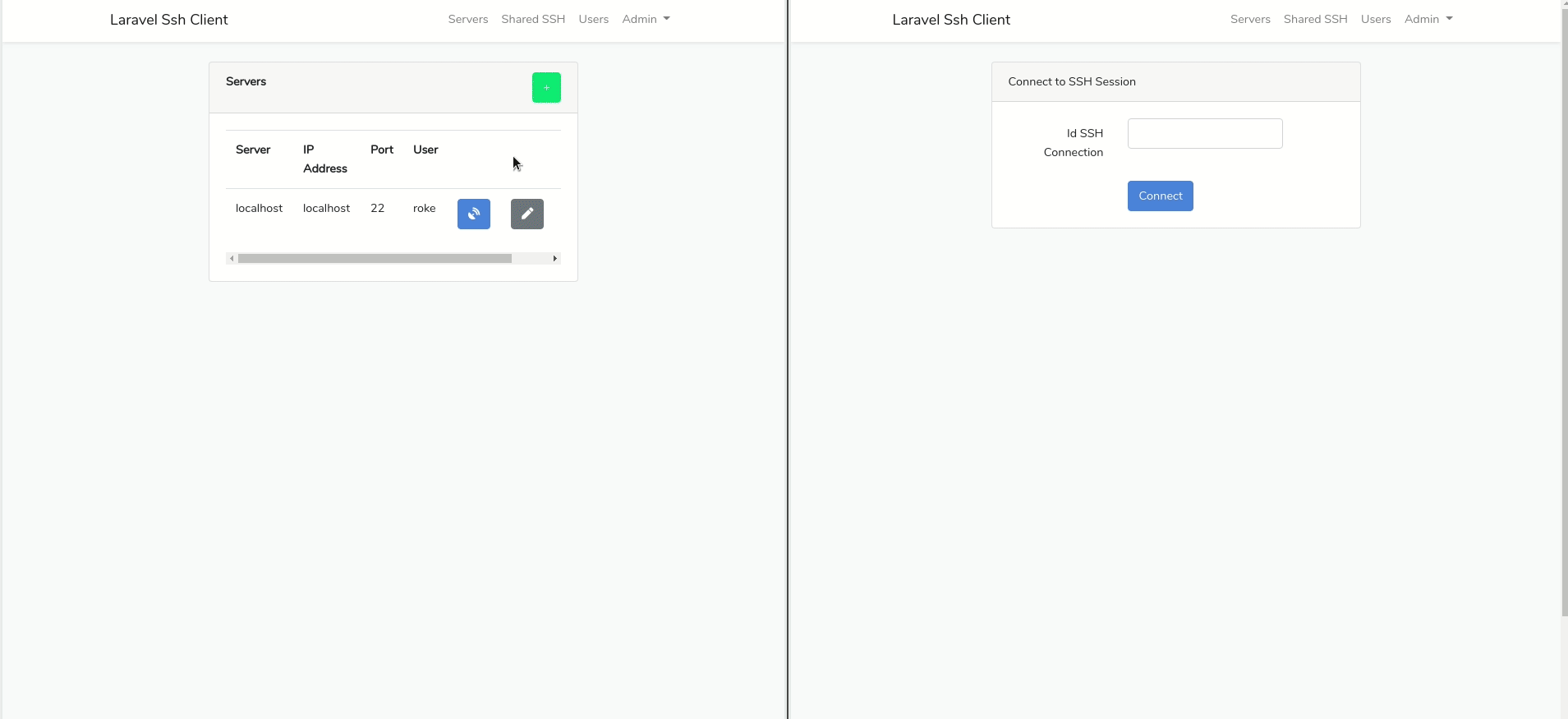Click the green add server plus button

pos(546,88)
